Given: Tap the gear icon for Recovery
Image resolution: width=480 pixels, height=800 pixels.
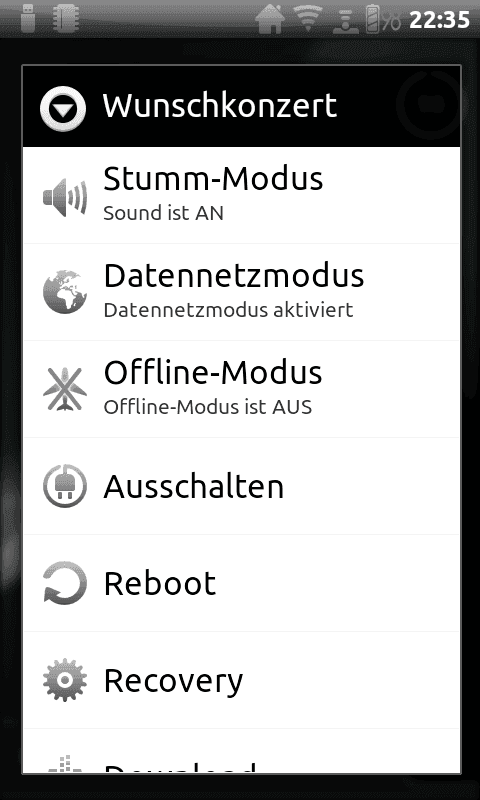Looking at the screenshot, I should 65,680.
